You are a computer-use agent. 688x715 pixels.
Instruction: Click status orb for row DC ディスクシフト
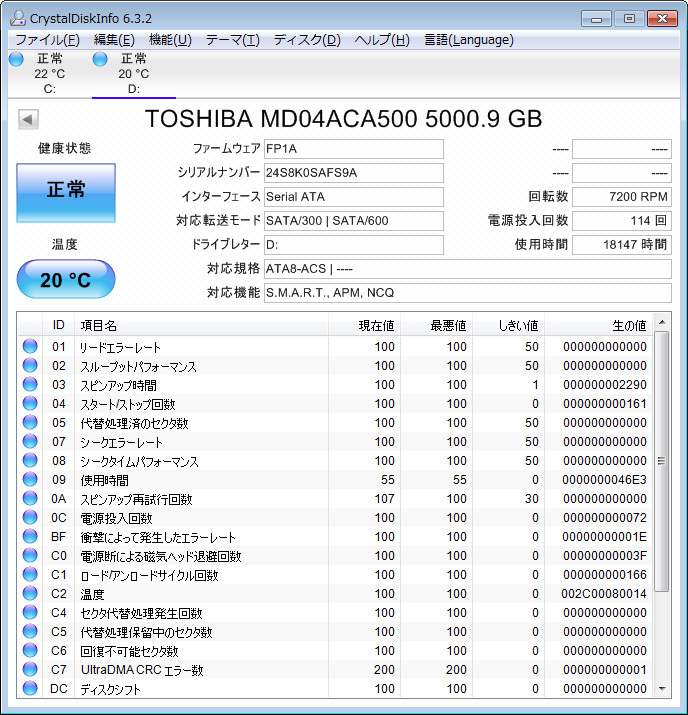(x=30, y=688)
